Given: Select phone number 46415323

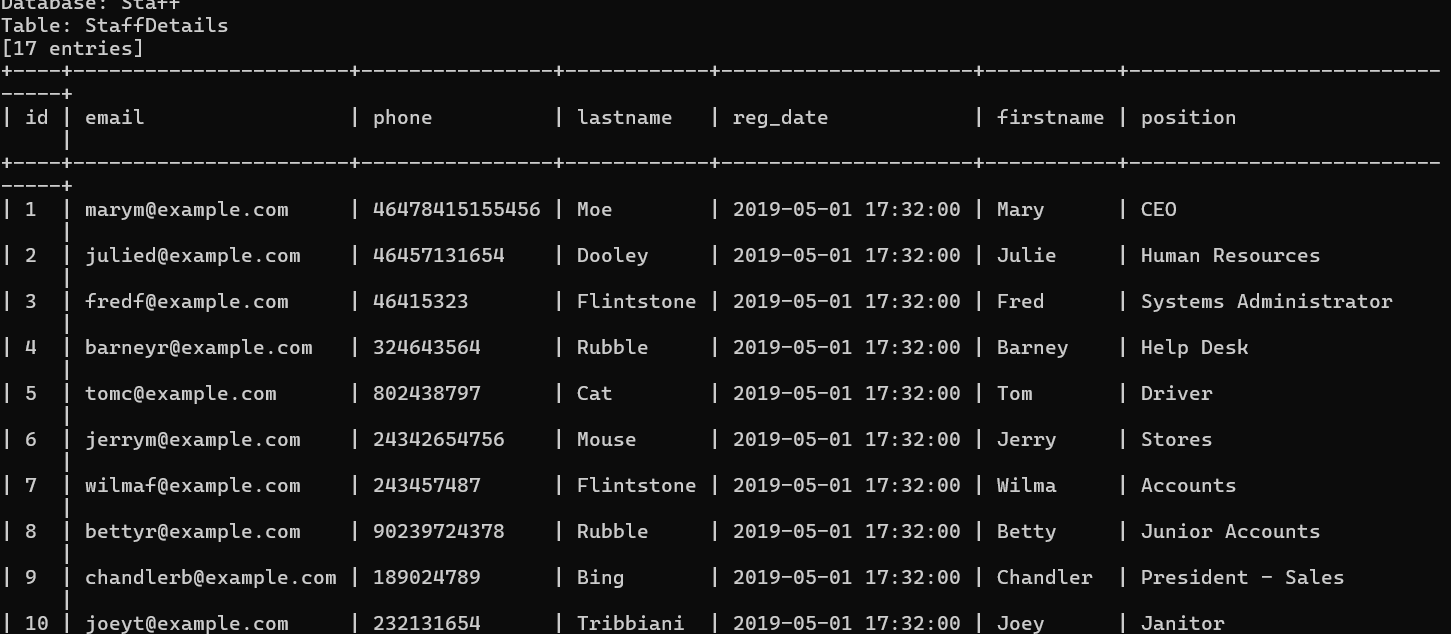Looking at the screenshot, I should tap(420, 301).
